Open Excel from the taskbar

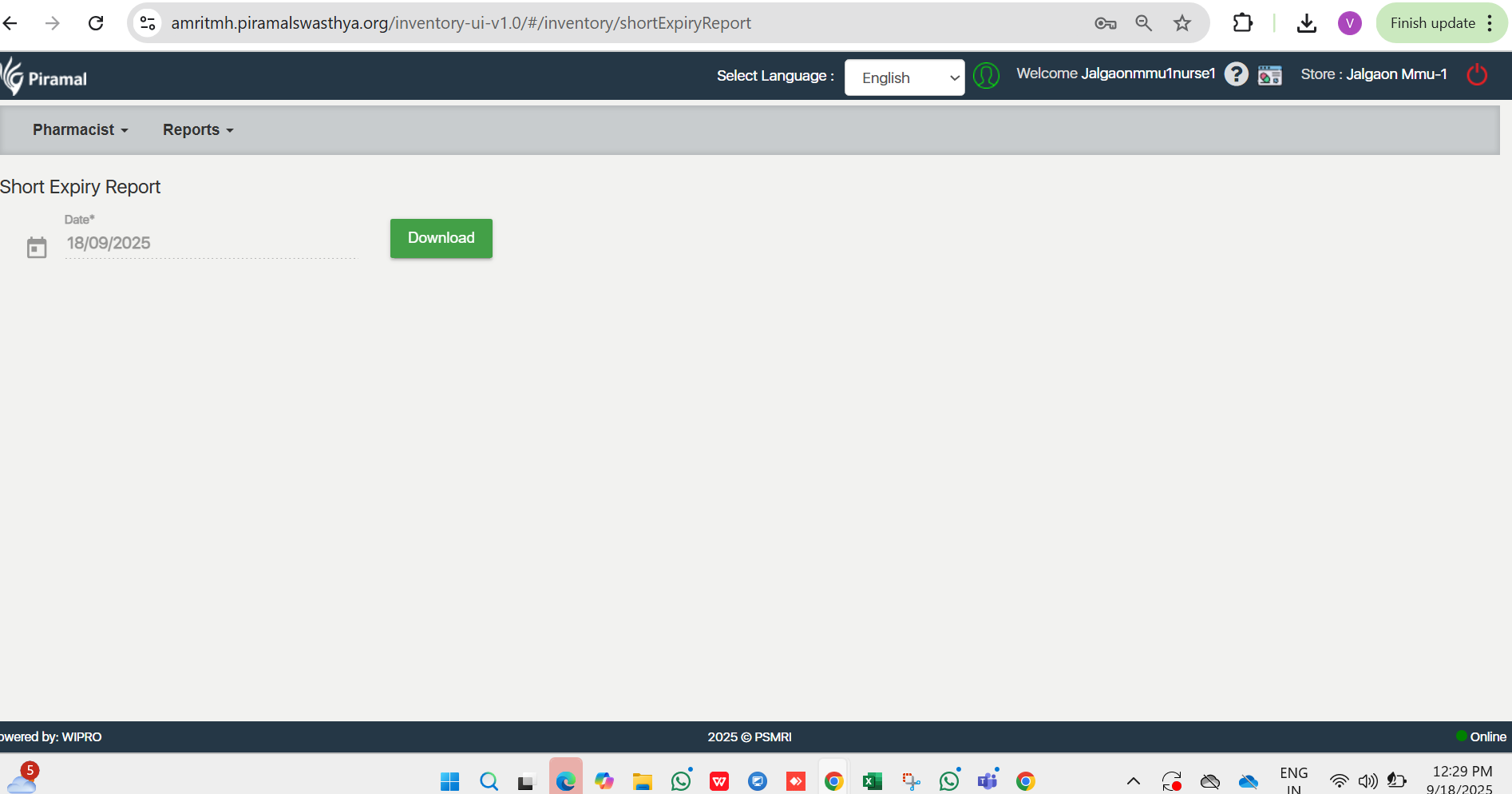coord(872,780)
